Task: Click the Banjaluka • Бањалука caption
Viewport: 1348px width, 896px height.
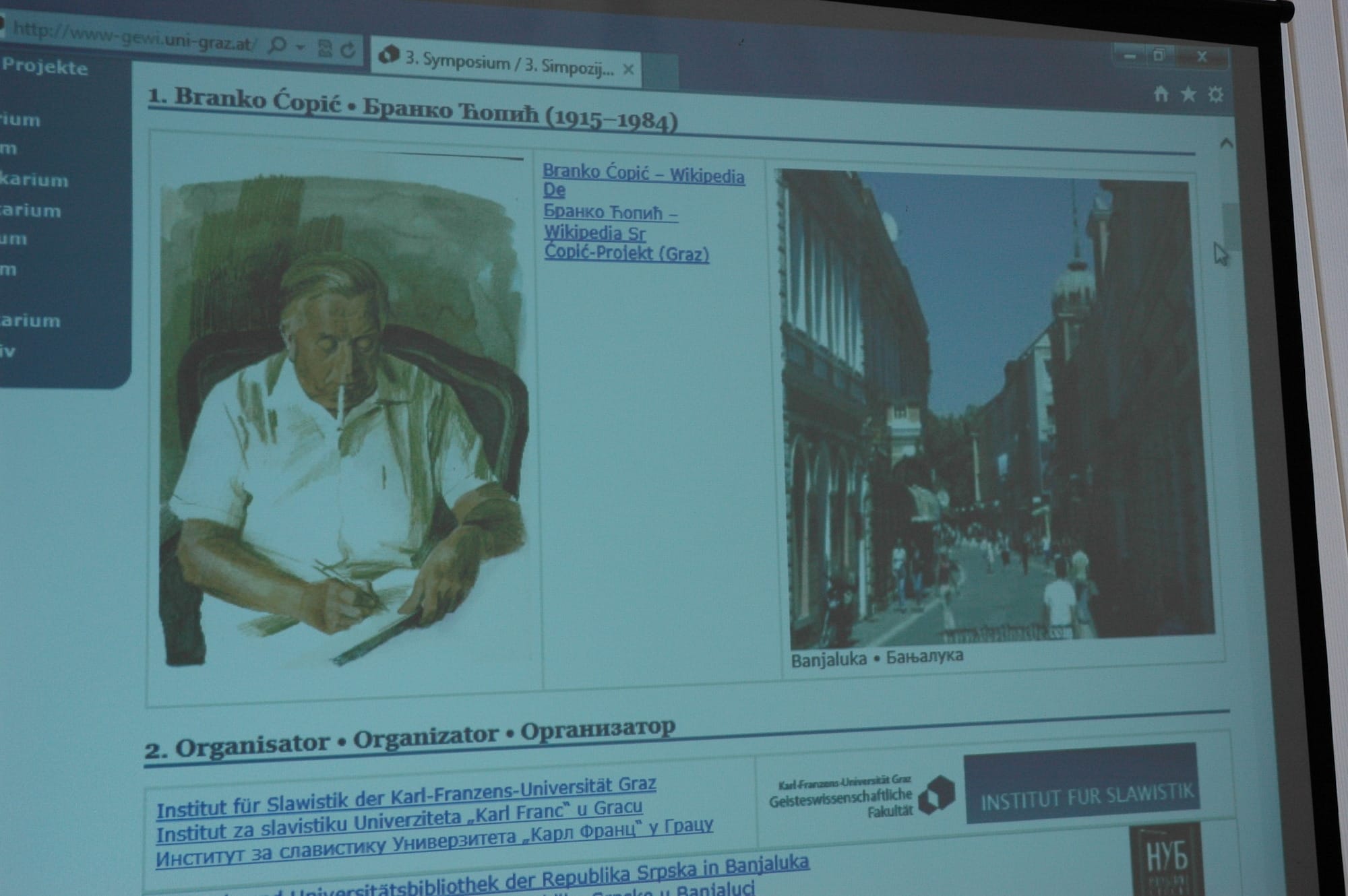Action: coord(878,658)
